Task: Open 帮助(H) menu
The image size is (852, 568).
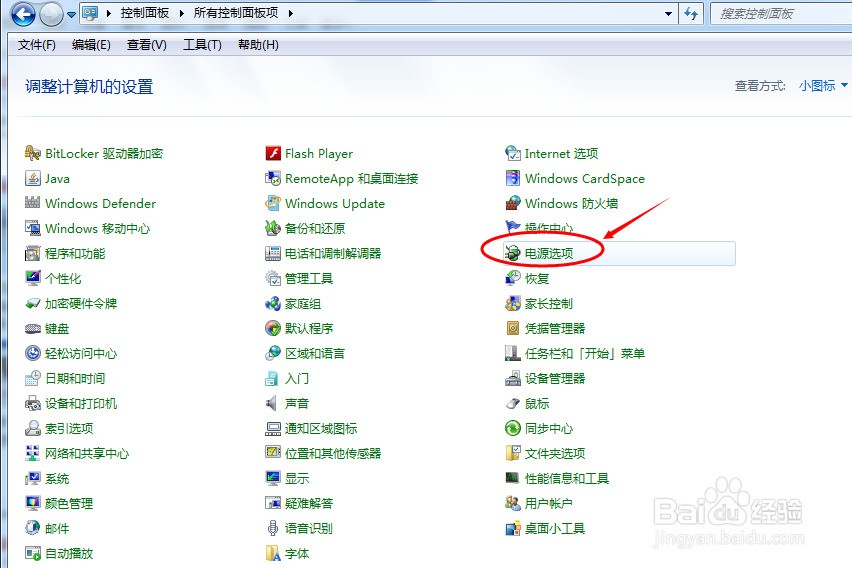Action: pyautogui.click(x=258, y=45)
